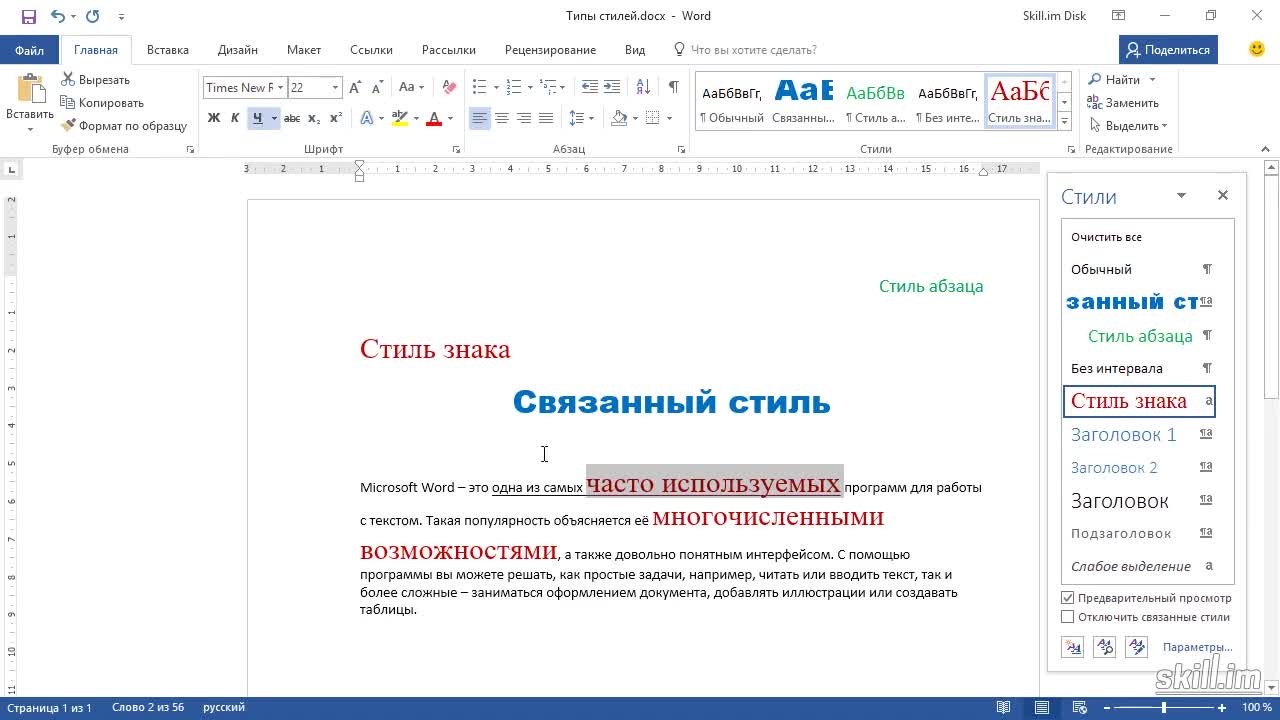Open the Параметры... link in Styles pane
The width and height of the screenshot is (1280, 720).
(1197, 647)
